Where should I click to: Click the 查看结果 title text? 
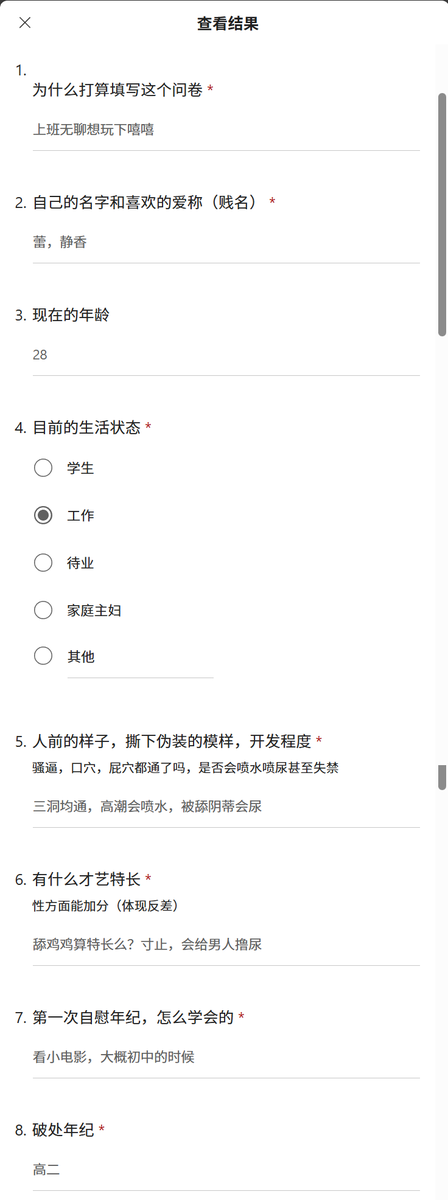click(228, 24)
